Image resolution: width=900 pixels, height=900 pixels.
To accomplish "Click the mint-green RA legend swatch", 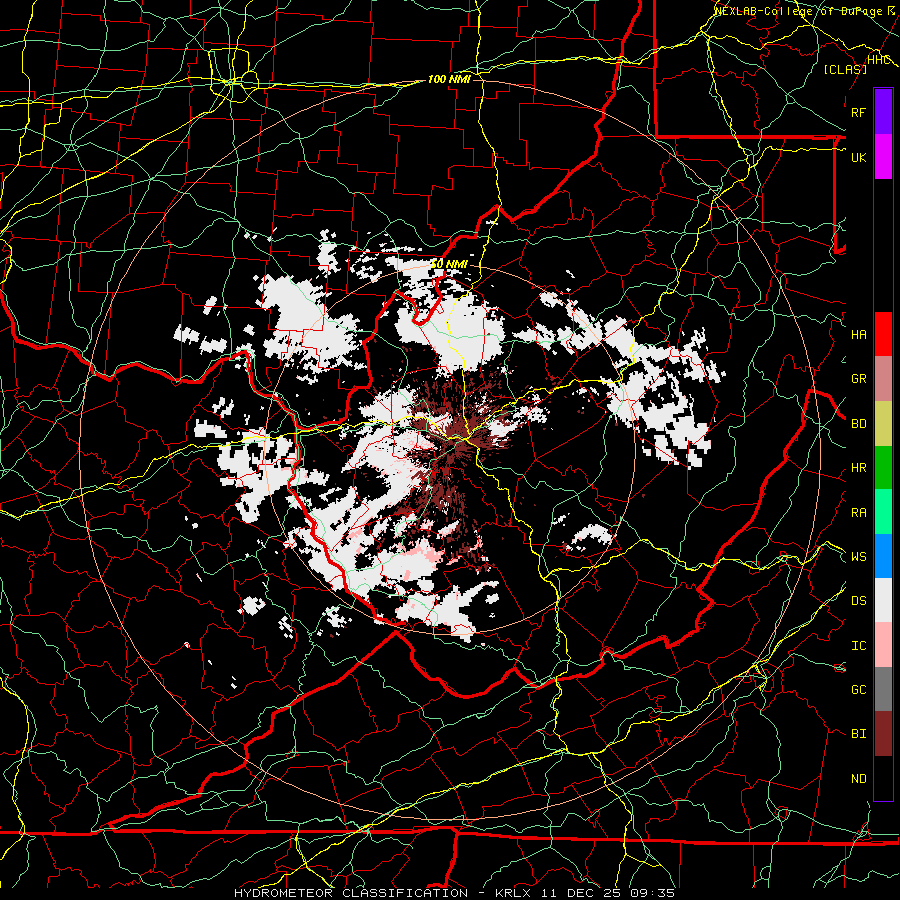I will [883, 512].
